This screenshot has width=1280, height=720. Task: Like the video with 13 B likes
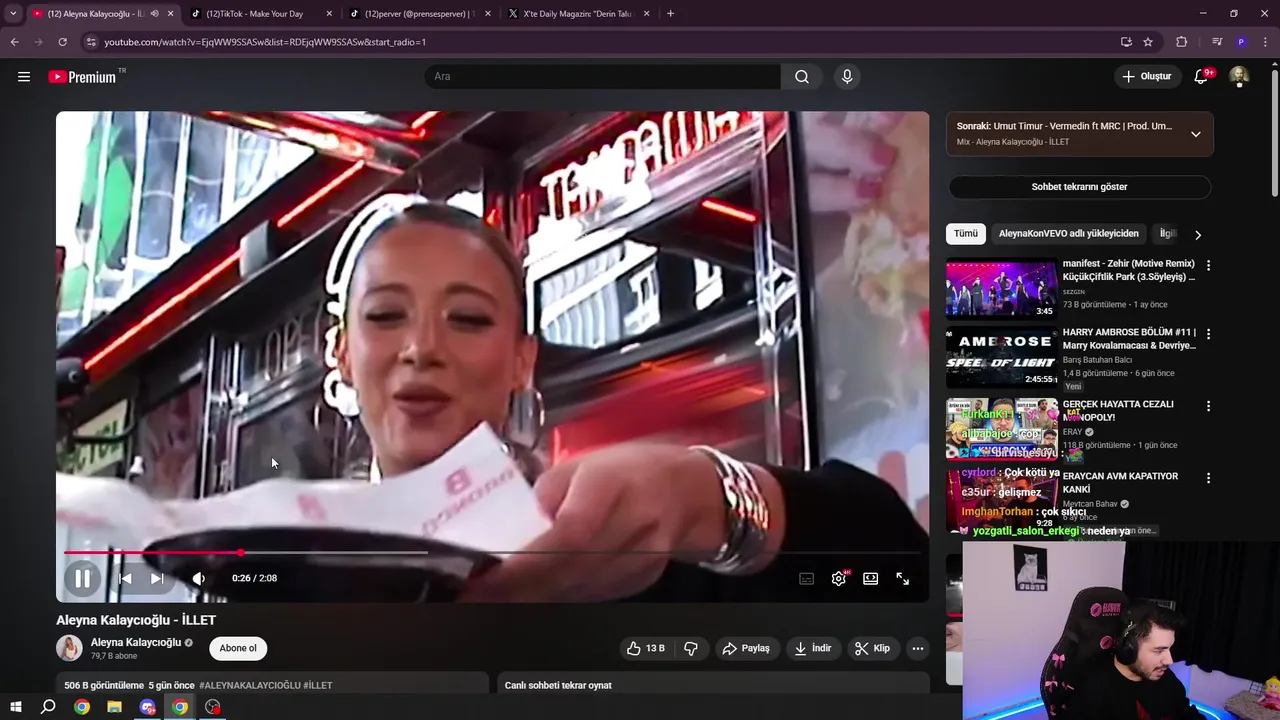pyautogui.click(x=646, y=648)
